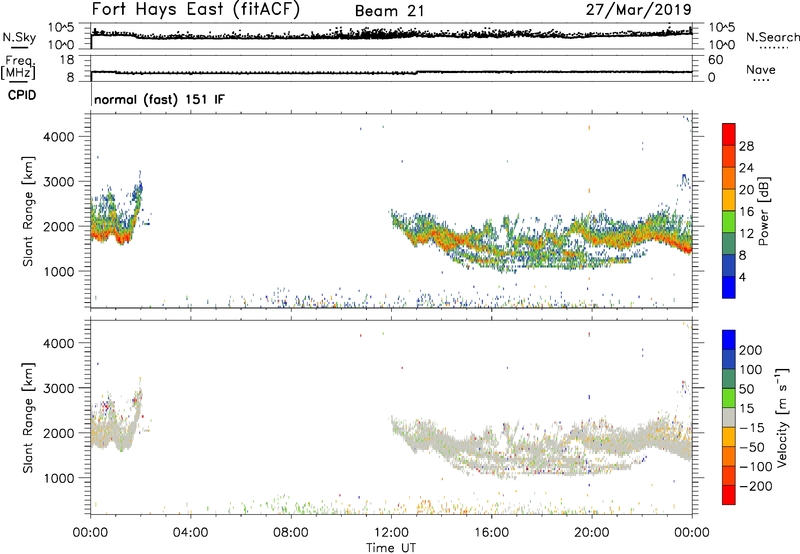The height and width of the screenshot is (554, 800).
Task: Click the 'Freq. [MHz]' label
Action: [18, 67]
